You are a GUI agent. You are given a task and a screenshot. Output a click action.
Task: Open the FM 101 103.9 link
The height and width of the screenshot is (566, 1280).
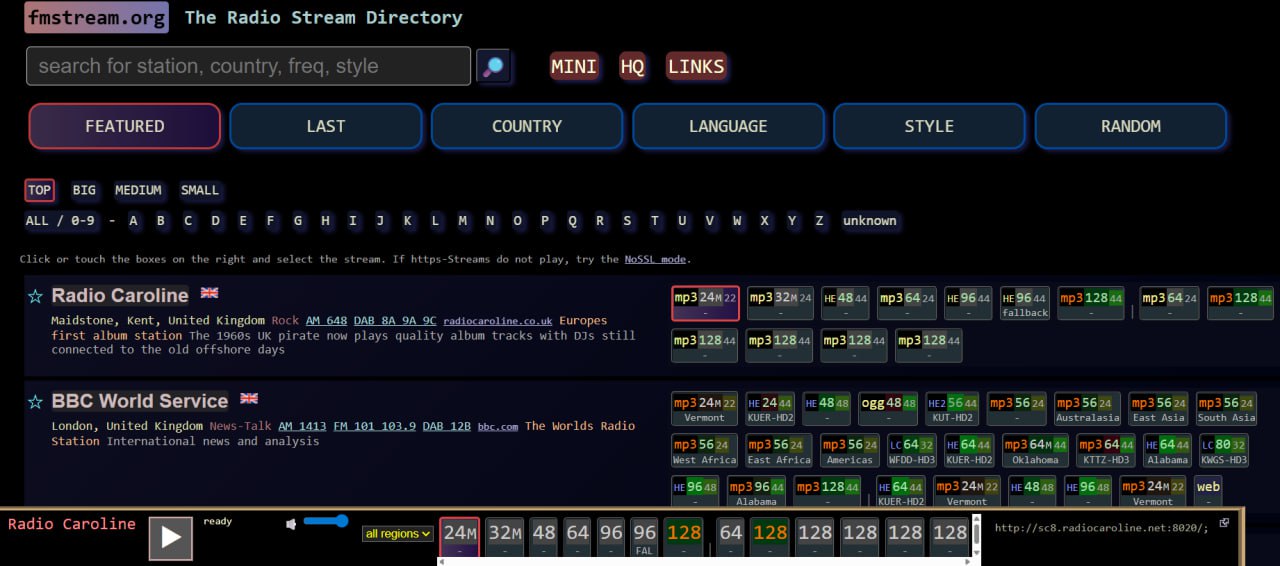point(375,426)
